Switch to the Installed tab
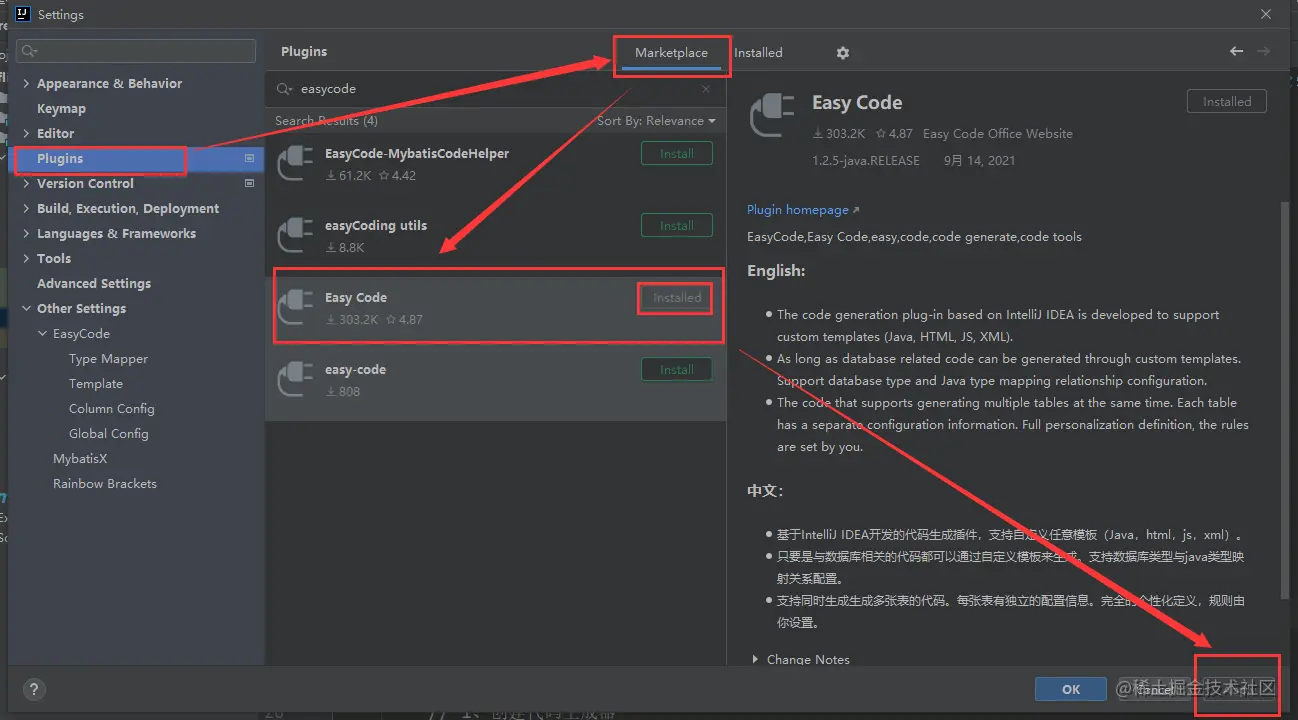 coord(758,53)
